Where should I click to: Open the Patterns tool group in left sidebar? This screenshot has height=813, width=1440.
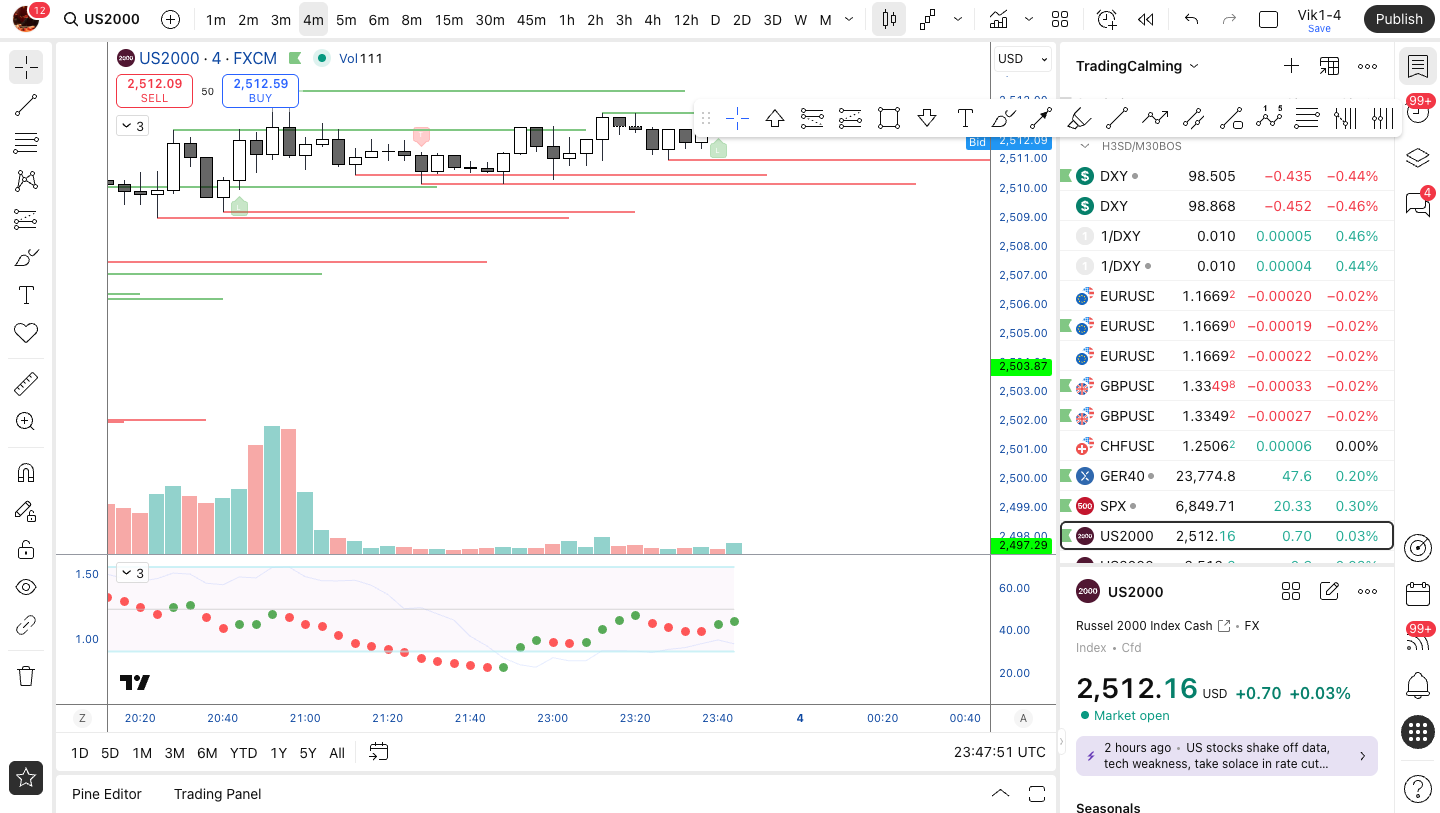26,181
